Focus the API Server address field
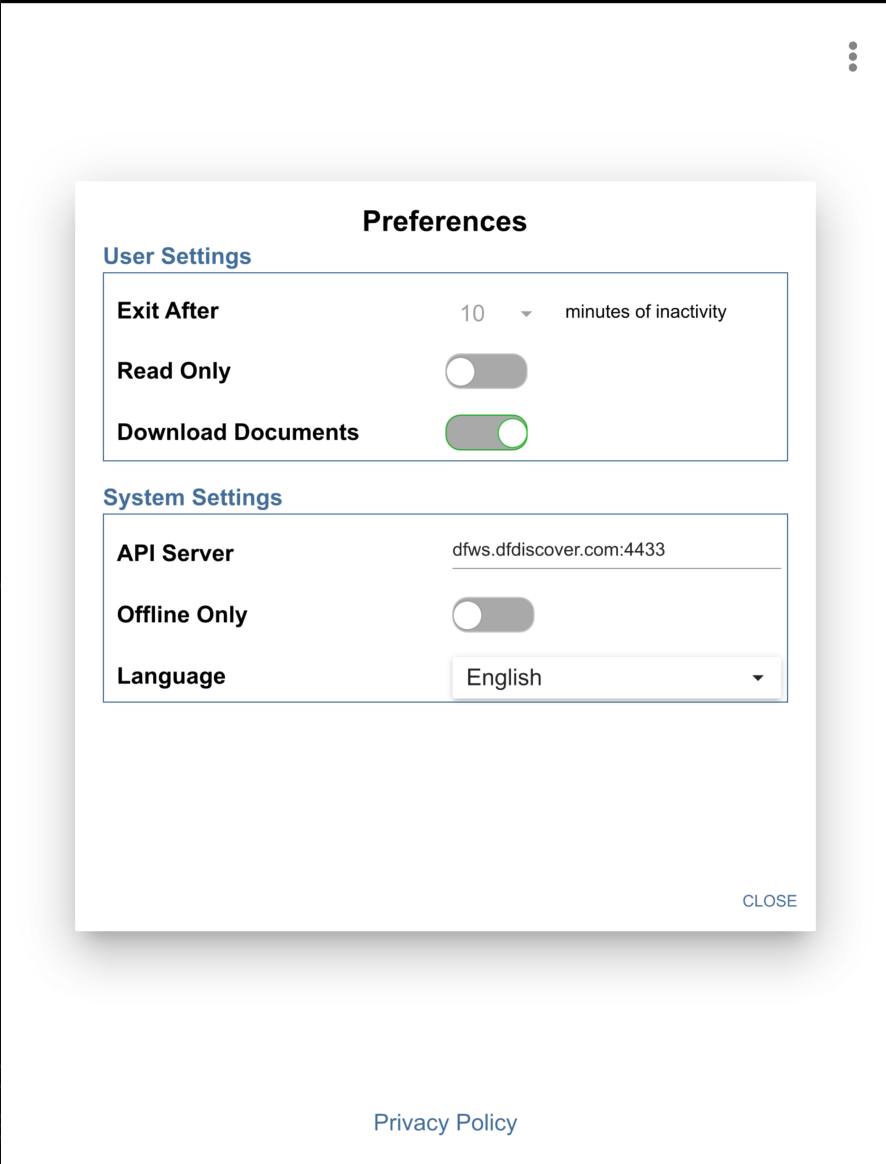 (x=615, y=550)
